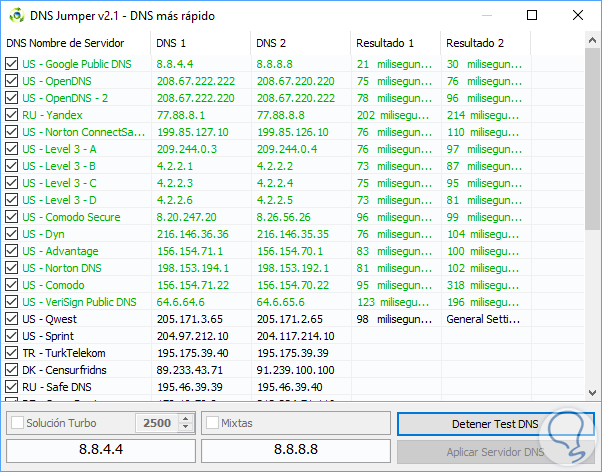Click DNS 1 address 216.146.36.36
Screen dimensions: 602x472
click(x=193, y=234)
